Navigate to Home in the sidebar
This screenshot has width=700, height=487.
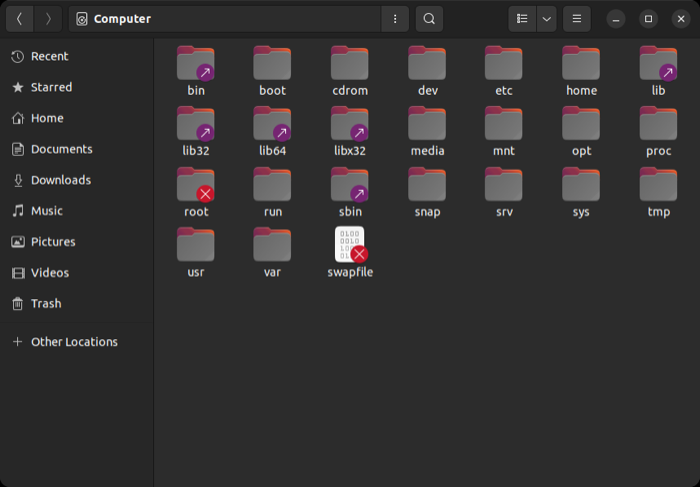click(77, 118)
